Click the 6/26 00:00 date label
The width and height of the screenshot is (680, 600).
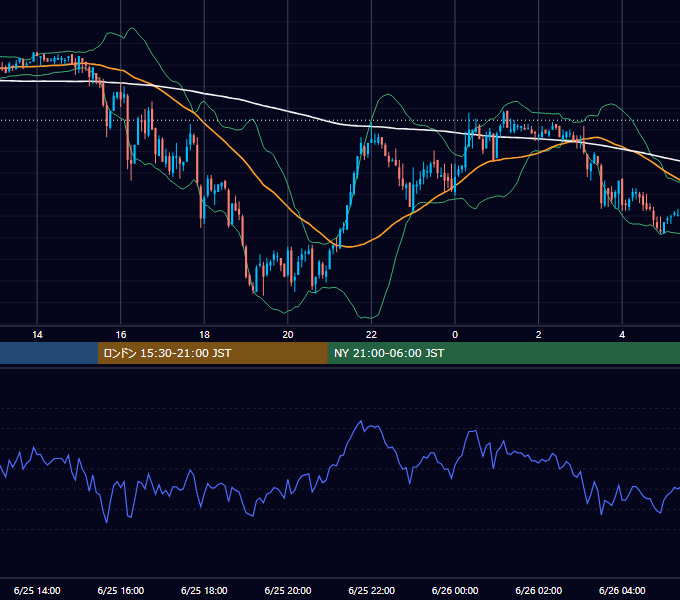pos(455,590)
